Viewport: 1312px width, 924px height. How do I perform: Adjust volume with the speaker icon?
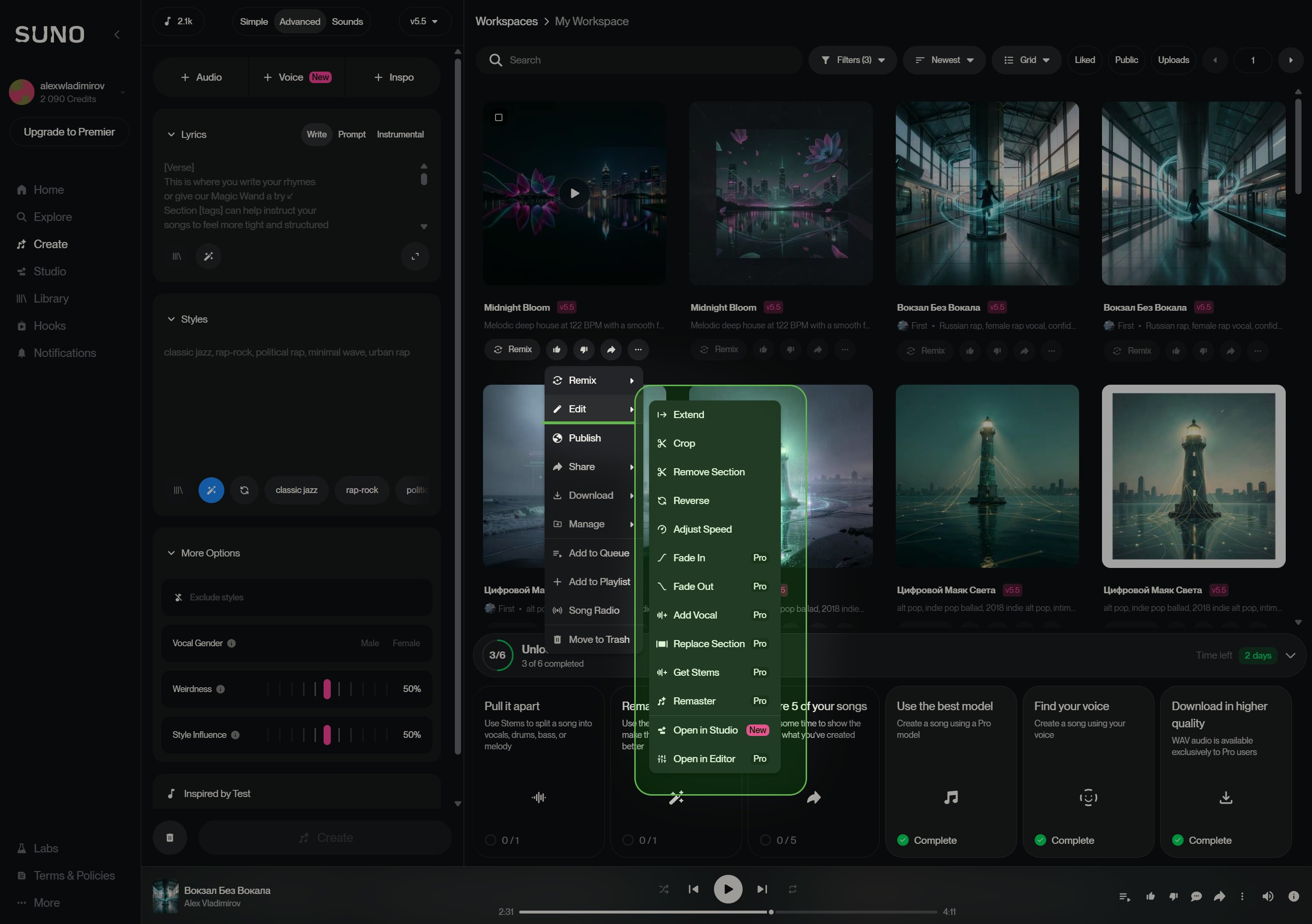pos(1268,897)
